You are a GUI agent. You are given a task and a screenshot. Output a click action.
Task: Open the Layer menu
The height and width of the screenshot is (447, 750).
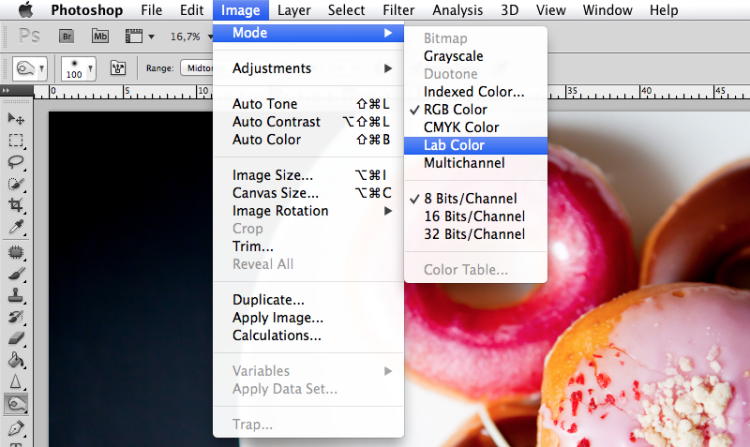coord(294,10)
